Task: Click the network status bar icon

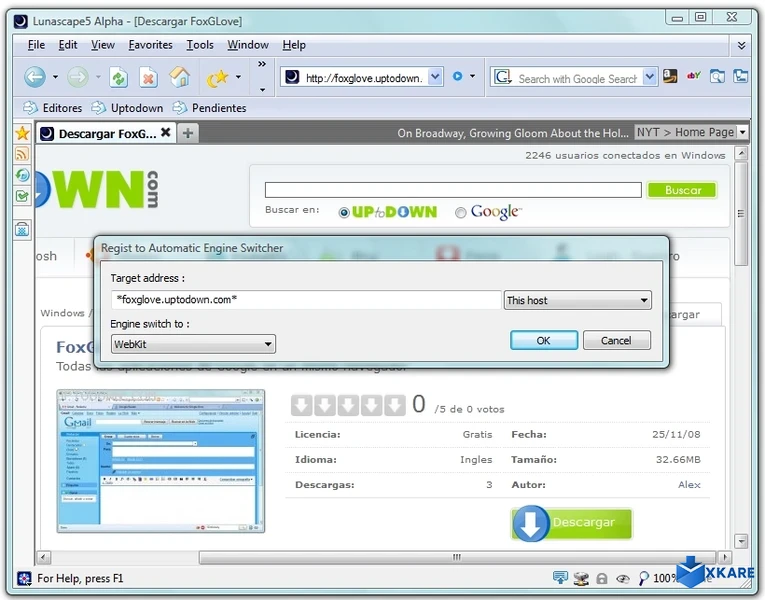Action: pyautogui.click(x=581, y=579)
